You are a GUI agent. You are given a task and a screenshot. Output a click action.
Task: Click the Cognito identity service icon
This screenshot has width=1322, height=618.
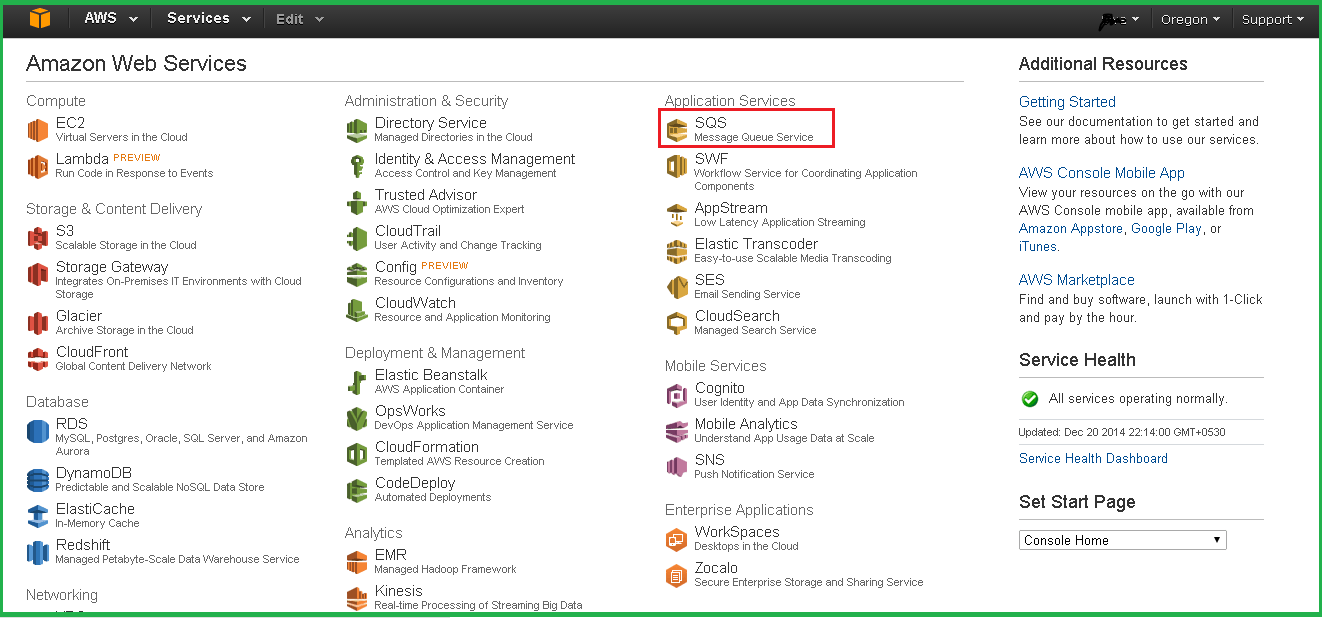coord(676,394)
